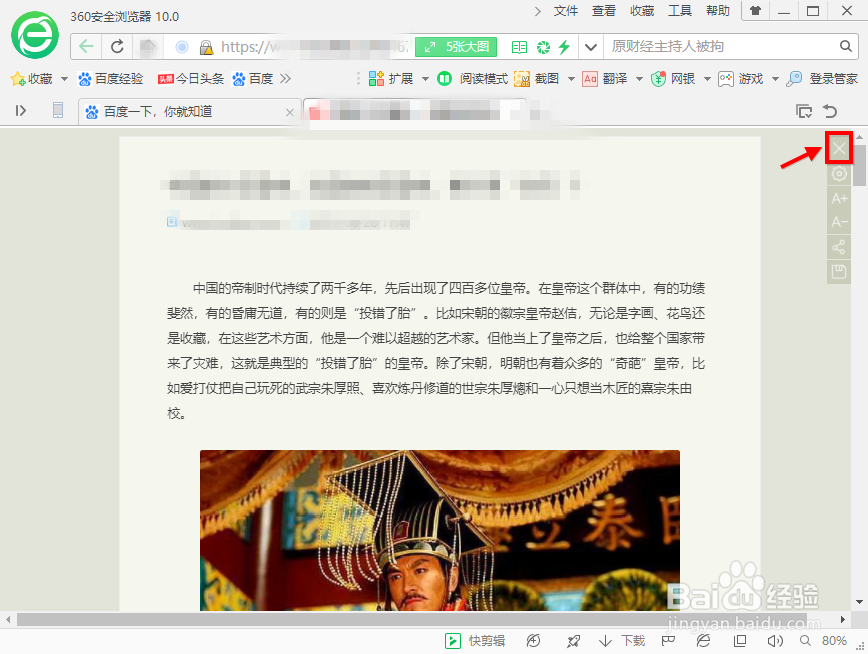The image size is (868, 654).
Task: Open the 登录管家 login manager
Action: click(822, 79)
